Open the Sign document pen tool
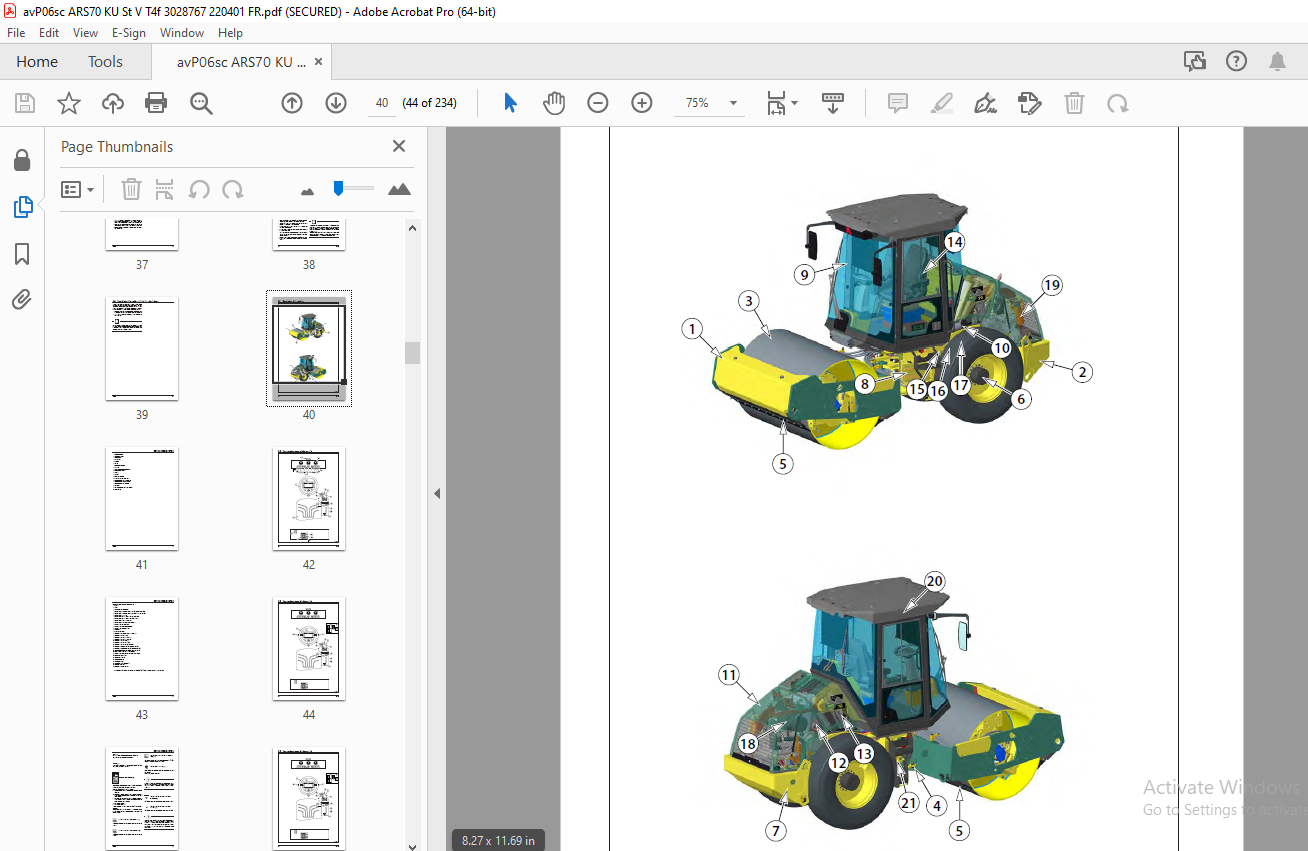The height and width of the screenshot is (851, 1308). (x=985, y=103)
